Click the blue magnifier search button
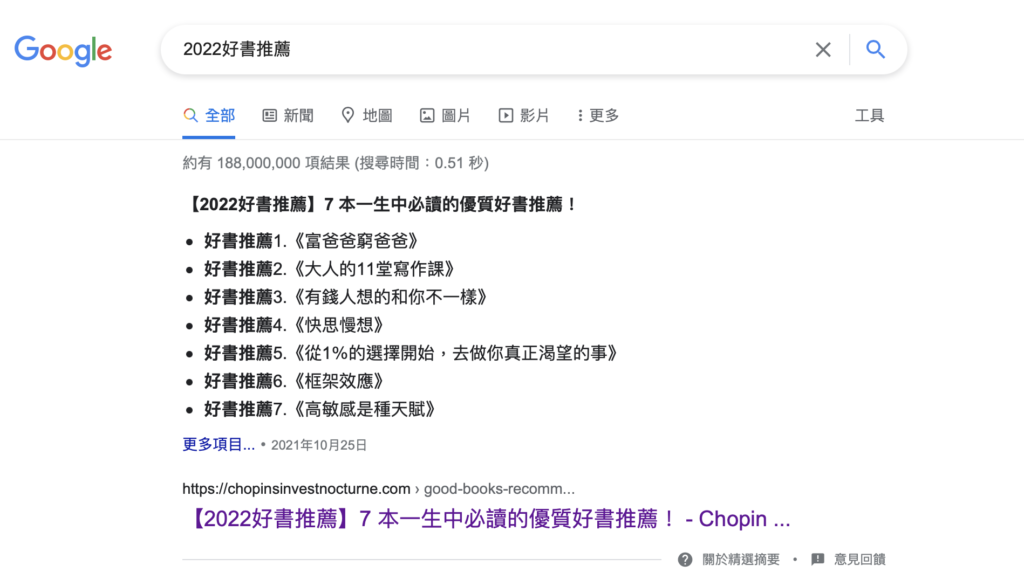 point(875,50)
